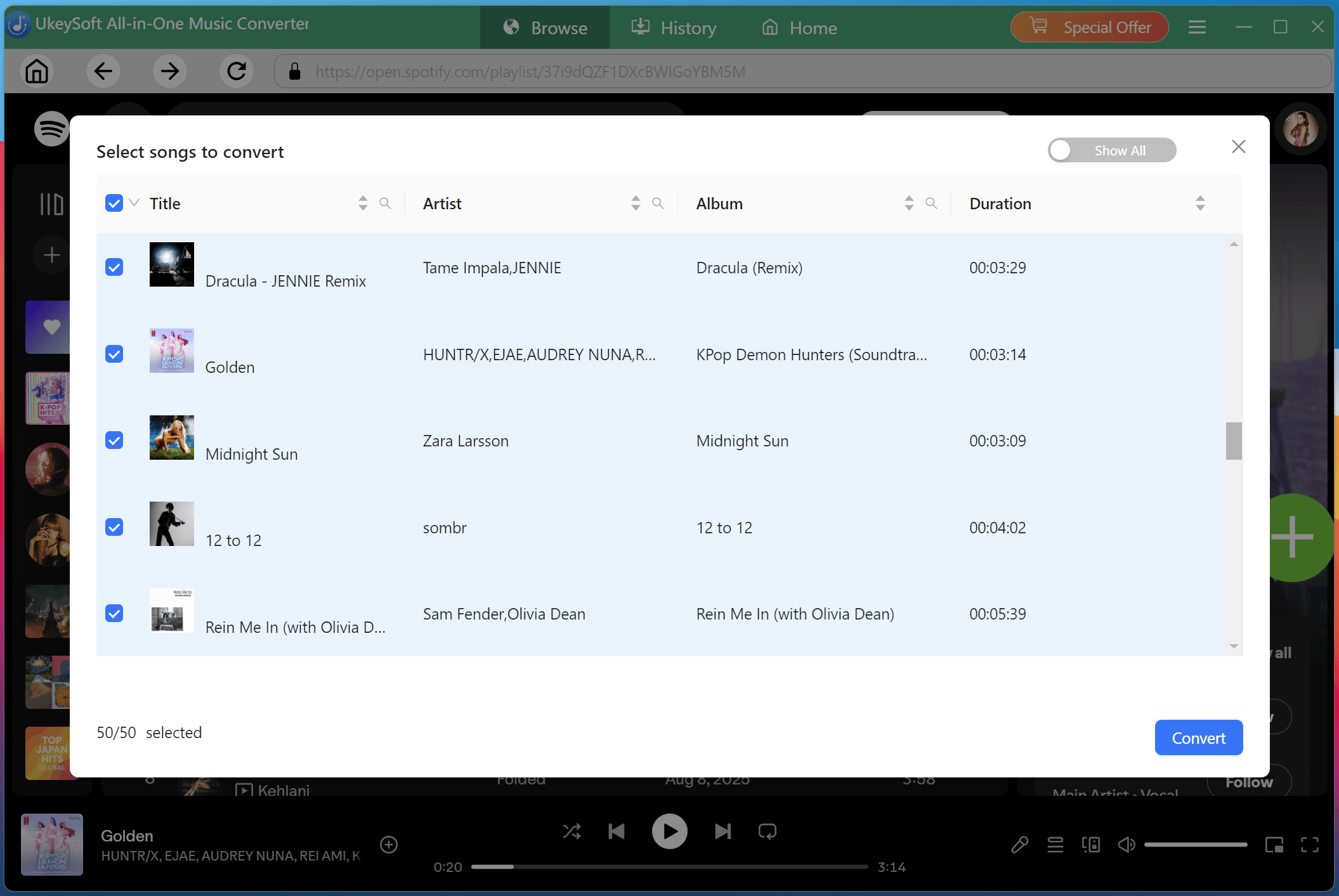Switch to the History tab
This screenshot has width=1339, height=896.
coord(674,27)
